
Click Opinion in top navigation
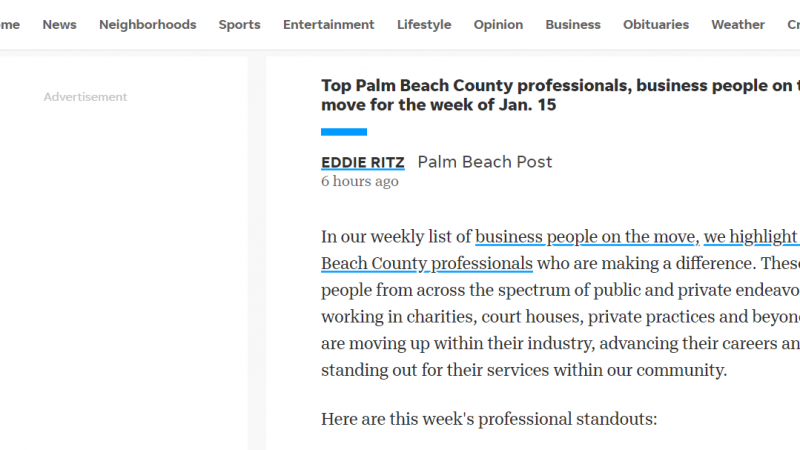tap(498, 24)
